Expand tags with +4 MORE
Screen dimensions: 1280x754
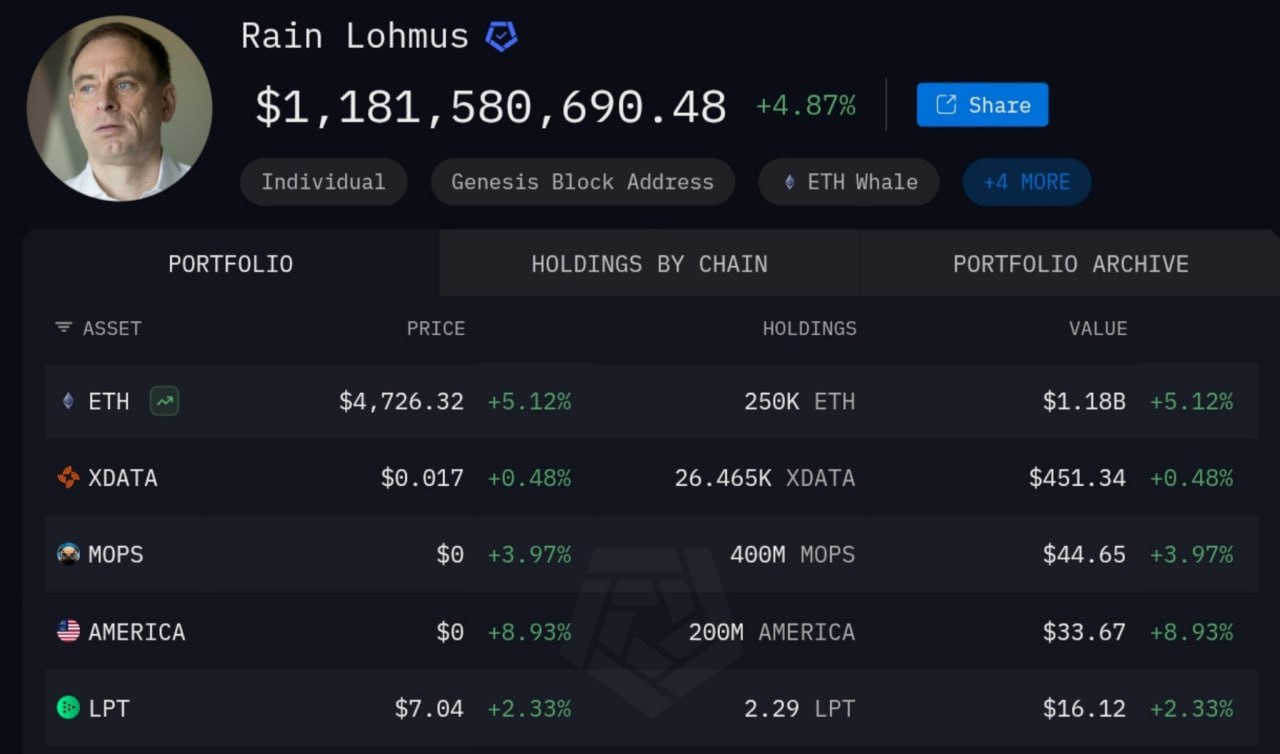1026,182
